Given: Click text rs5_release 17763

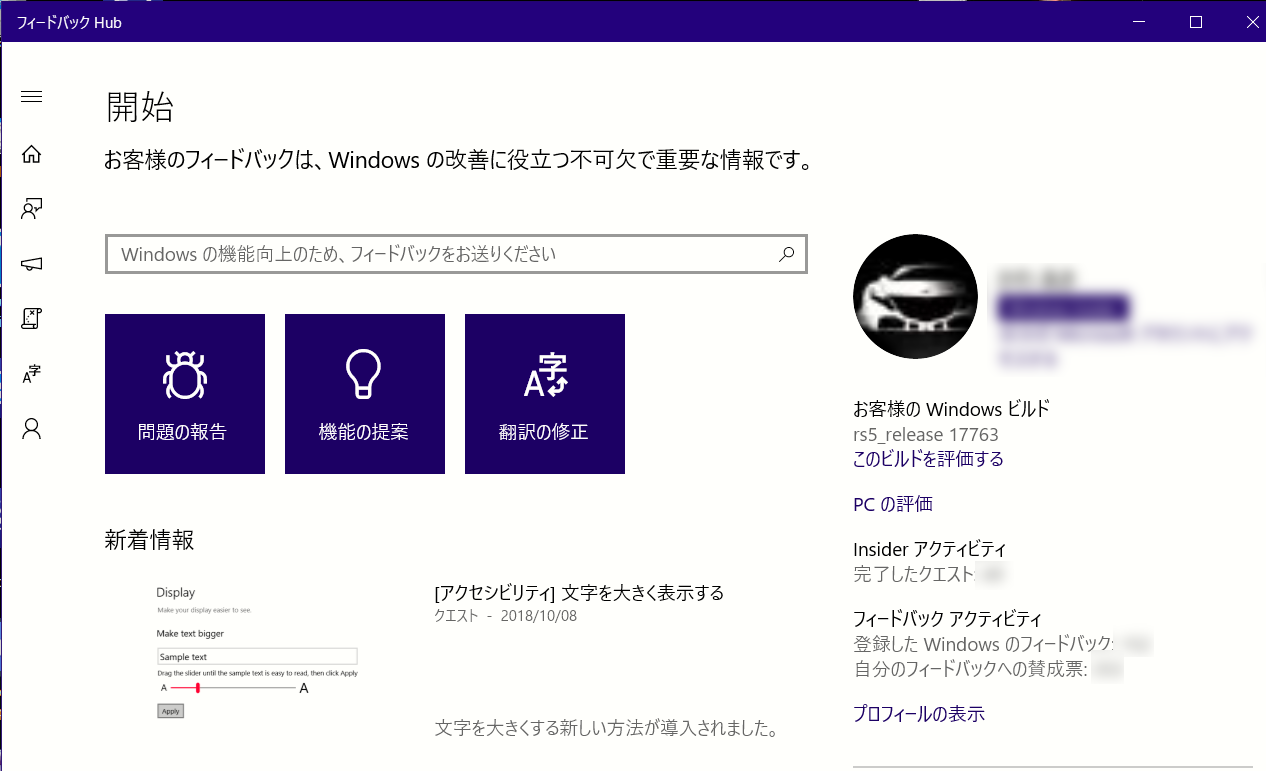Looking at the screenshot, I should tap(926, 435).
